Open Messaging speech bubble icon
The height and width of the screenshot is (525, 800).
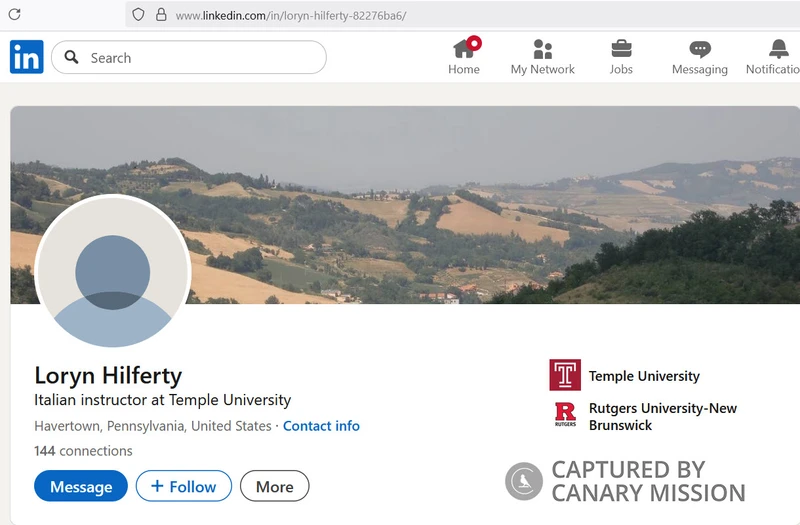pos(699,49)
